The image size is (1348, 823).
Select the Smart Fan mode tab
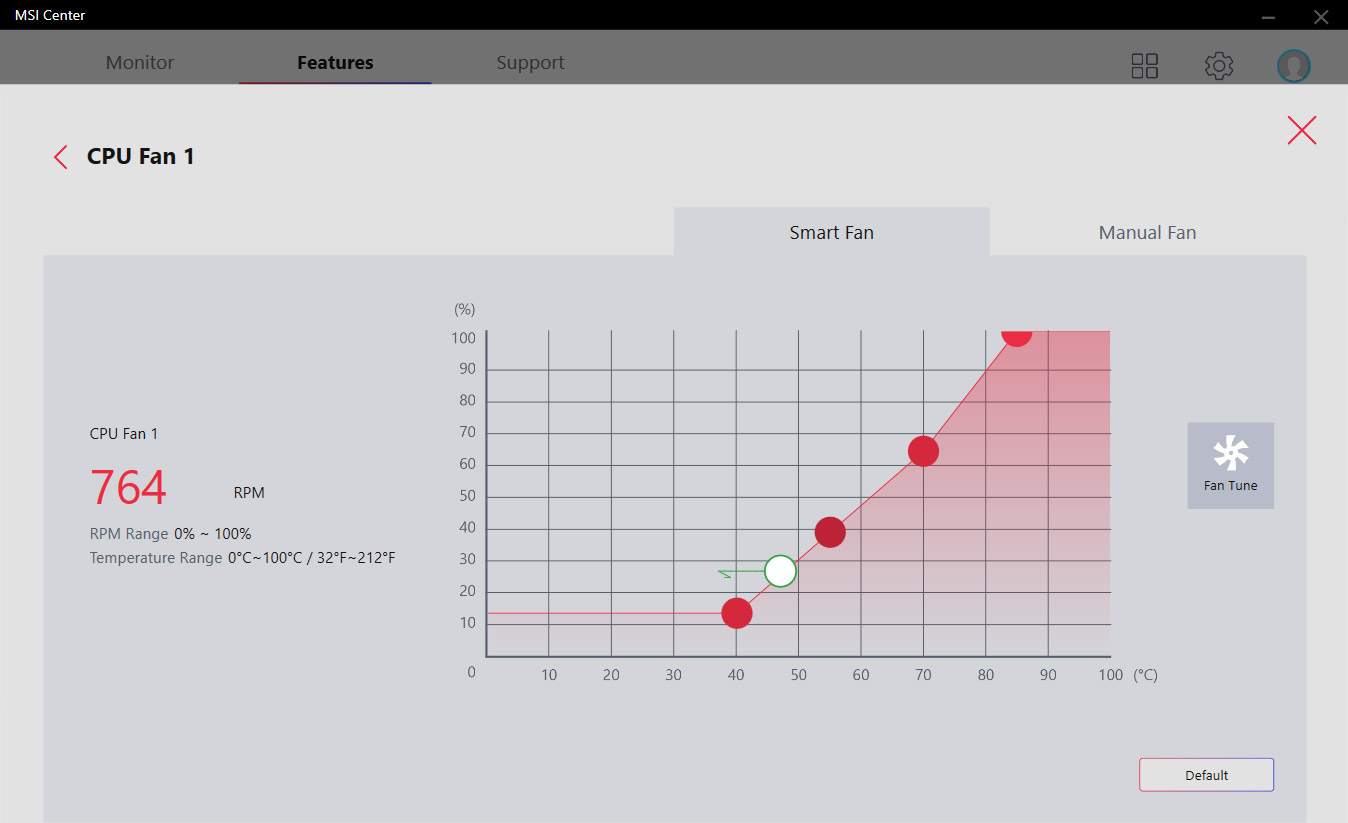point(831,232)
